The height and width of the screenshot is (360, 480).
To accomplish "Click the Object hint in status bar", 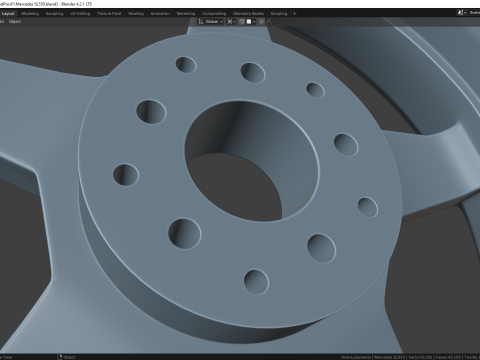I will (x=66, y=357).
